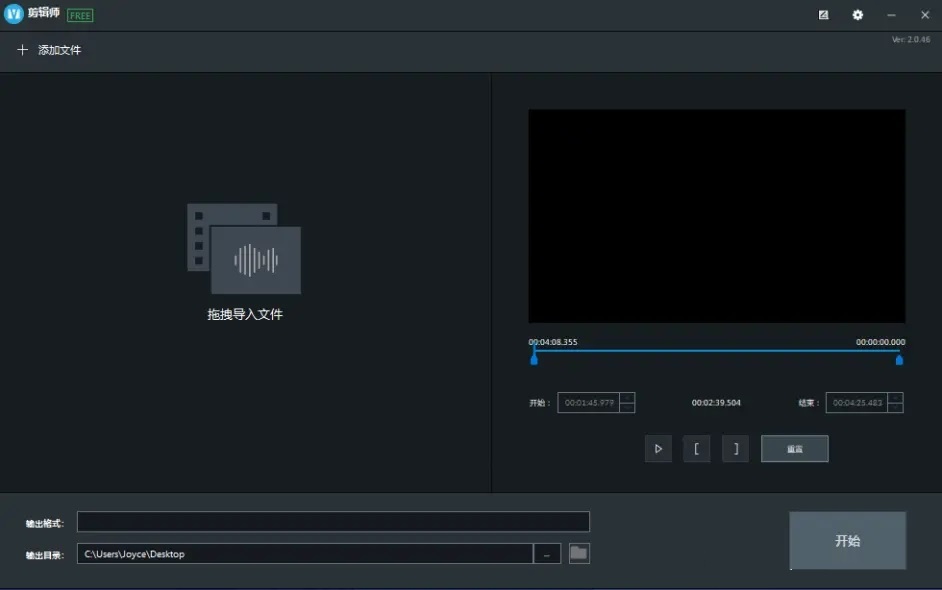Click the set-end bracket icon
The height and width of the screenshot is (590, 942).
tap(736, 448)
